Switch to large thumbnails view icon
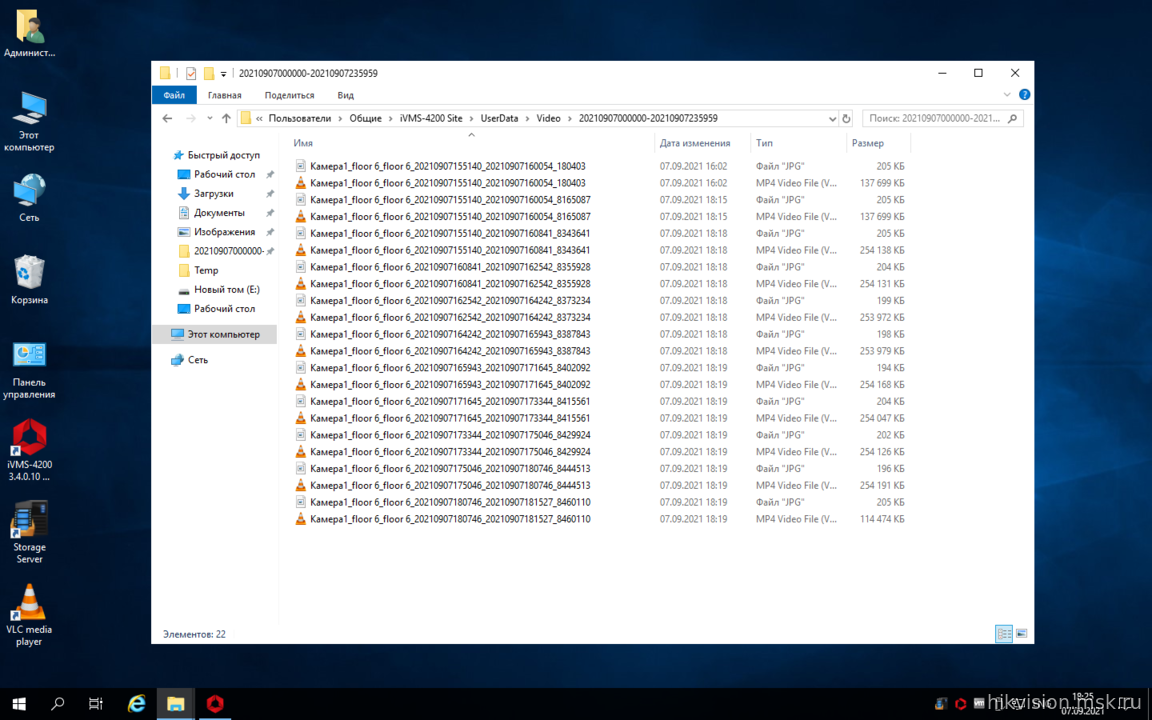This screenshot has width=1152, height=720. [1021, 633]
